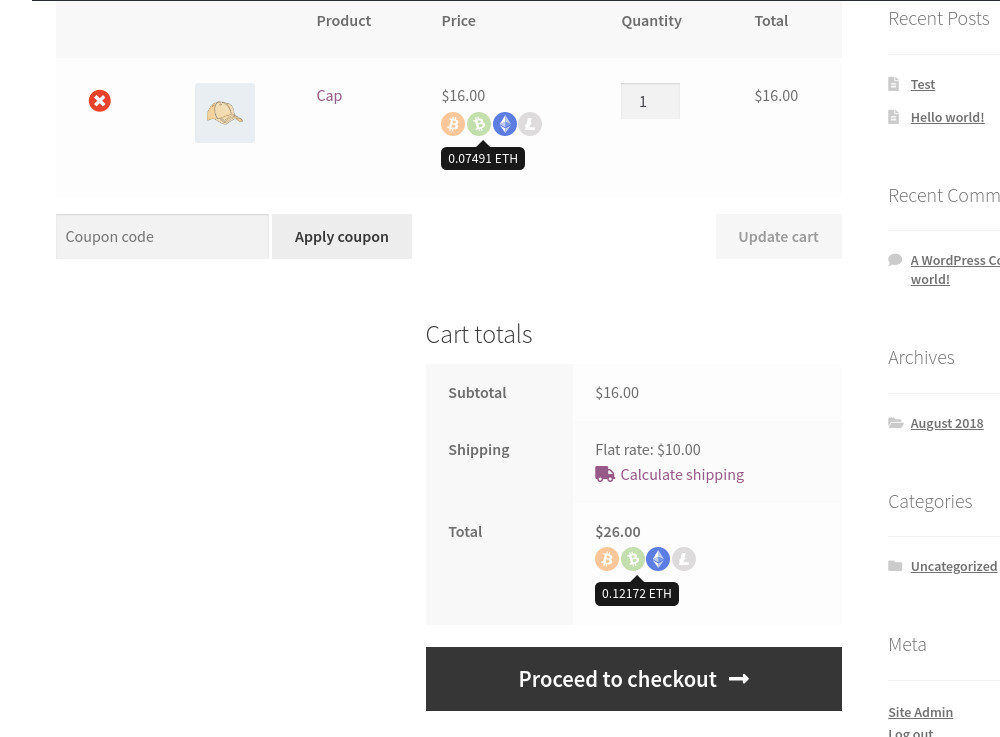
Task: Click Ethereum icon under the $26.00 total
Action: pyautogui.click(x=658, y=559)
